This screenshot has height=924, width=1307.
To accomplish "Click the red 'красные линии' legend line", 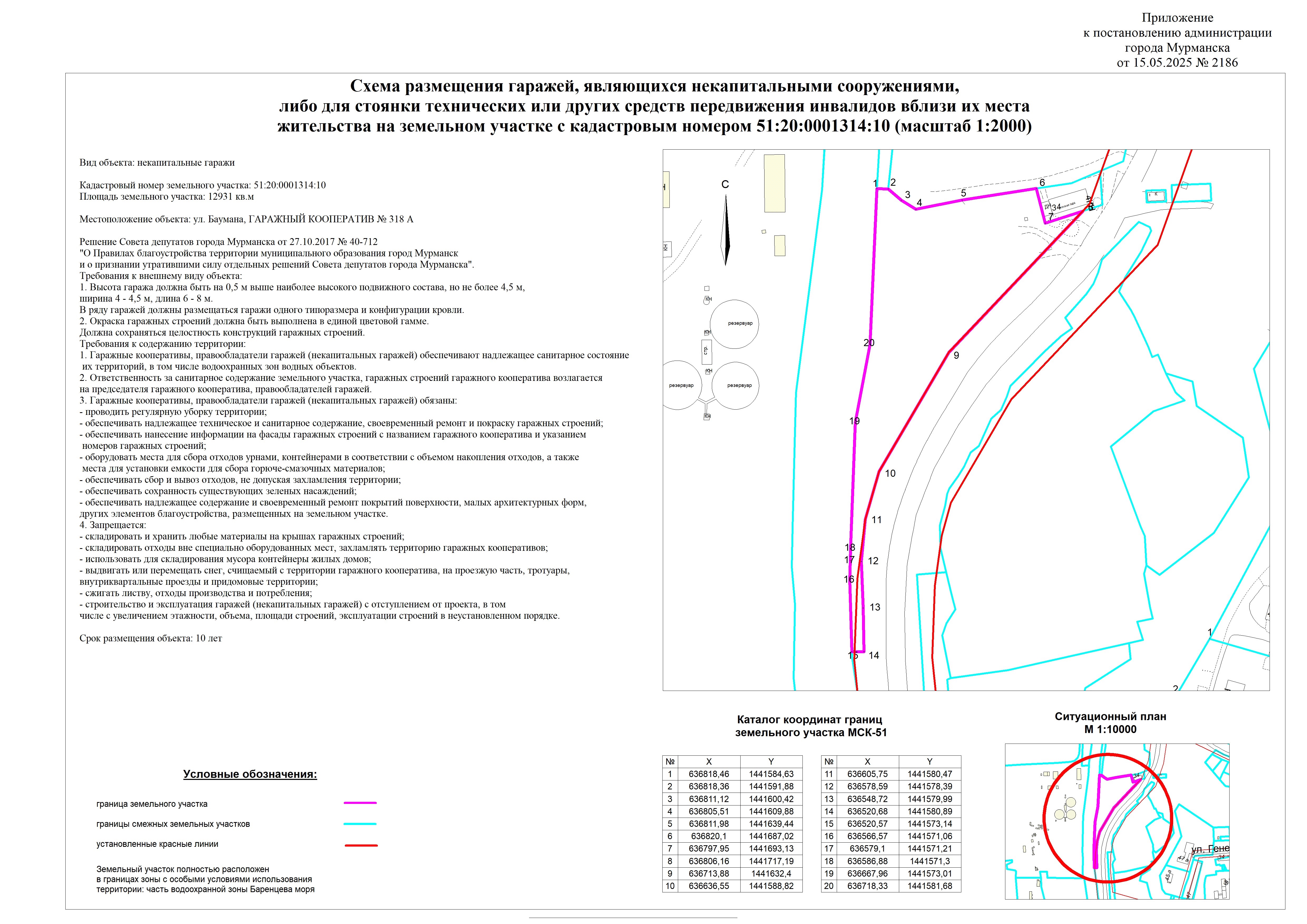I will pos(361,846).
